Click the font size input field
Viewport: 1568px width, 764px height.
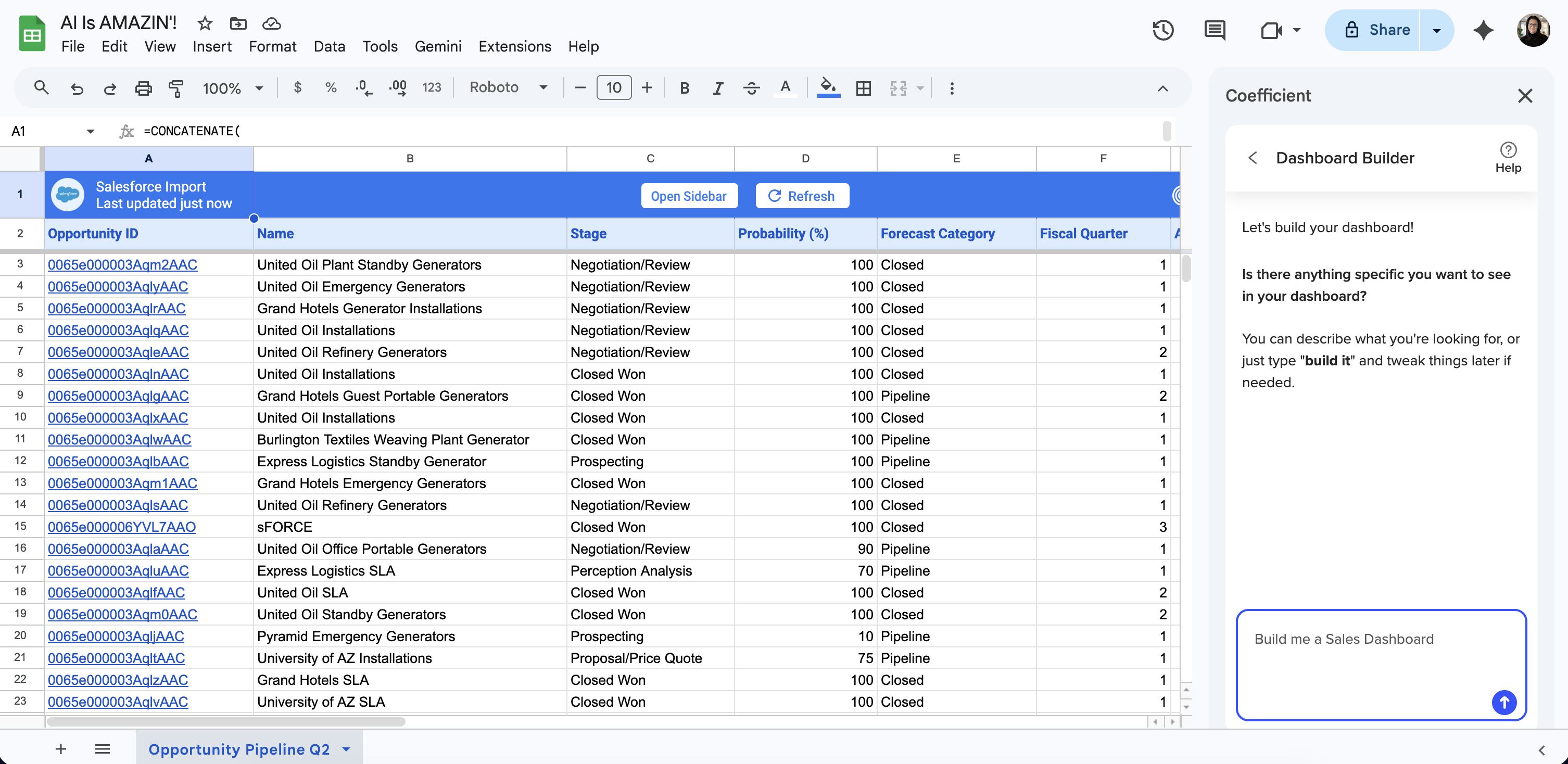click(x=614, y=87)
